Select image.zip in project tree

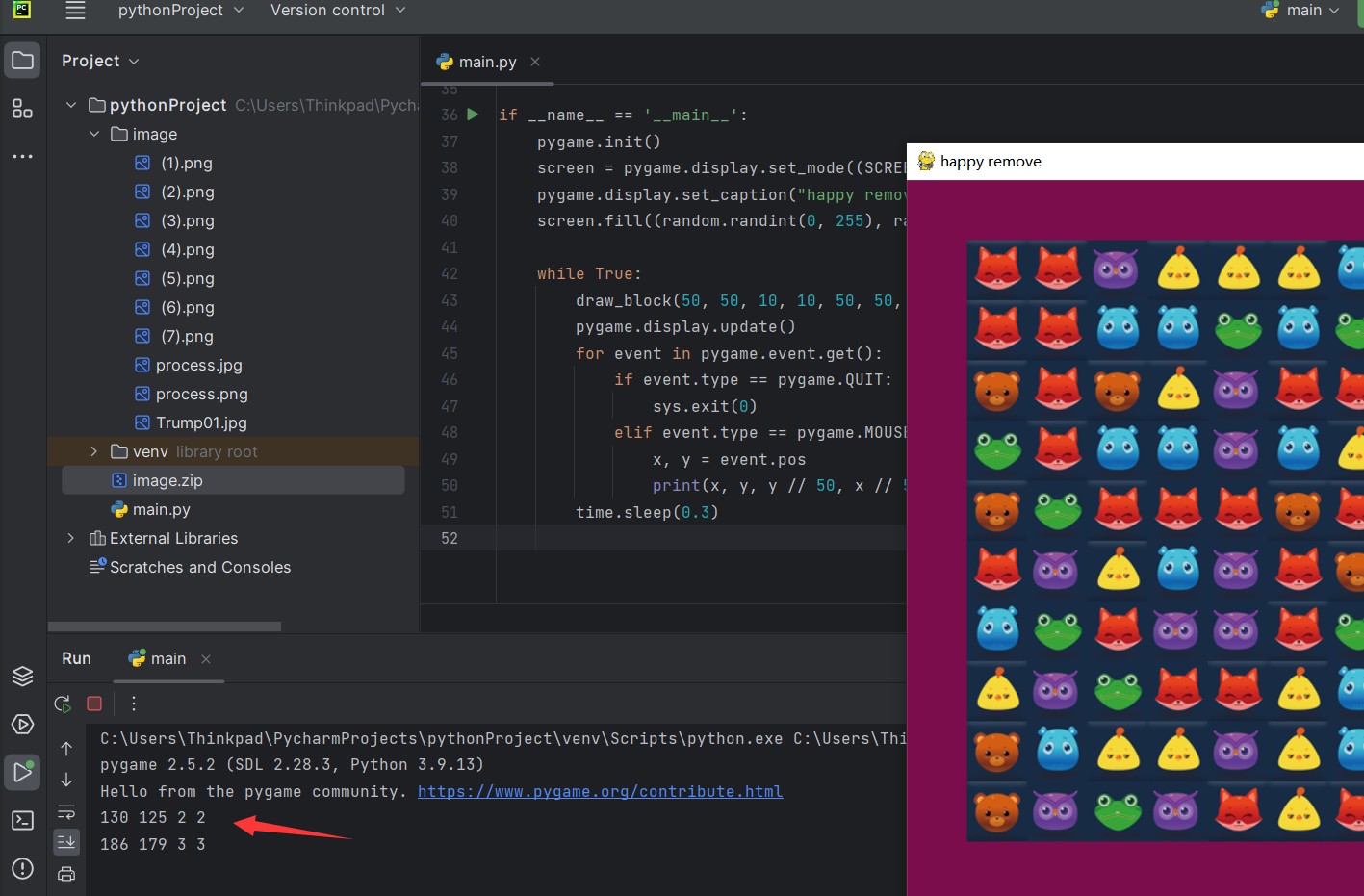233,480
